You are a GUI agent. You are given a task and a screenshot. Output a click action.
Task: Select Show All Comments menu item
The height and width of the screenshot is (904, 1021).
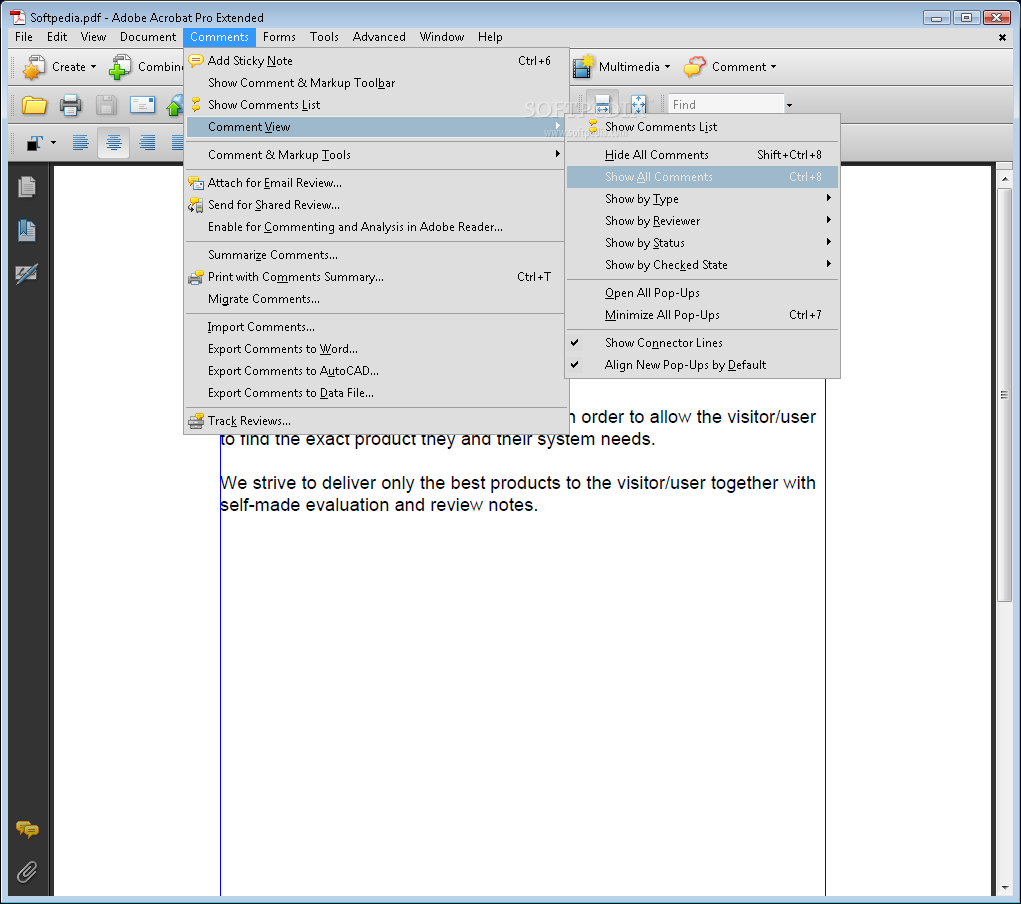[703, 177]
